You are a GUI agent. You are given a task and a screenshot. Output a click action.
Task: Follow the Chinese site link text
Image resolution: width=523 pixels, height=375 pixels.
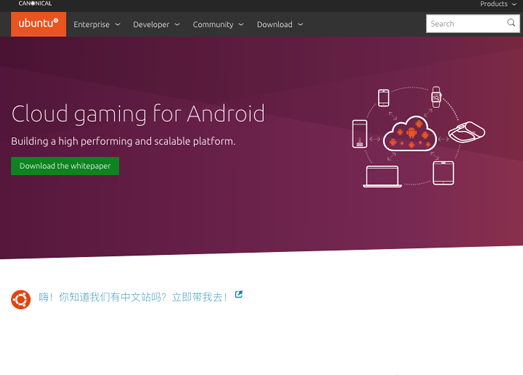pos(133,297)
